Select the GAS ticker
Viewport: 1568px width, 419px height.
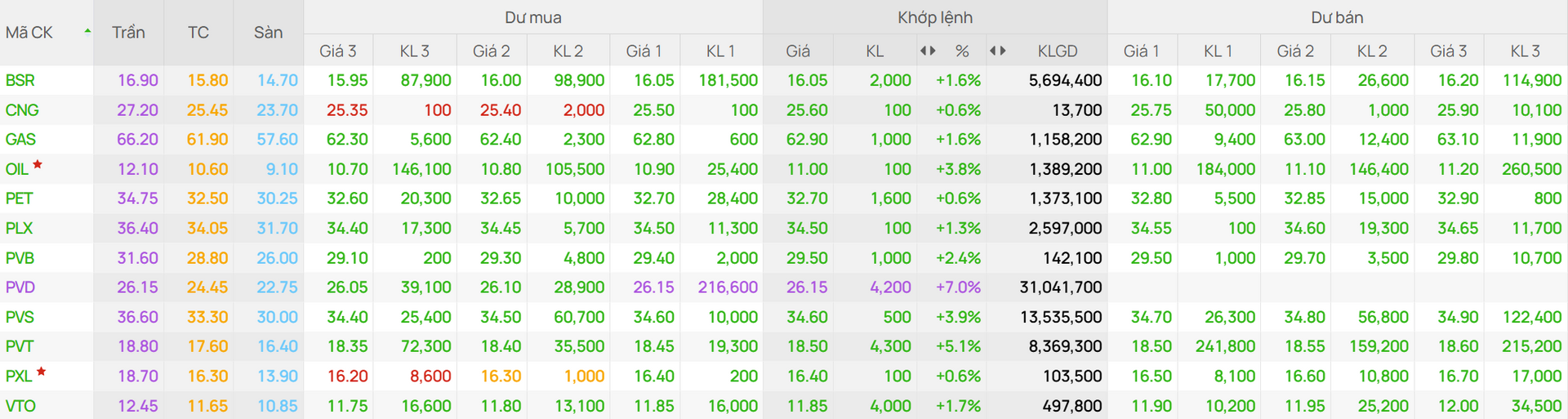[x=20, y=140]
